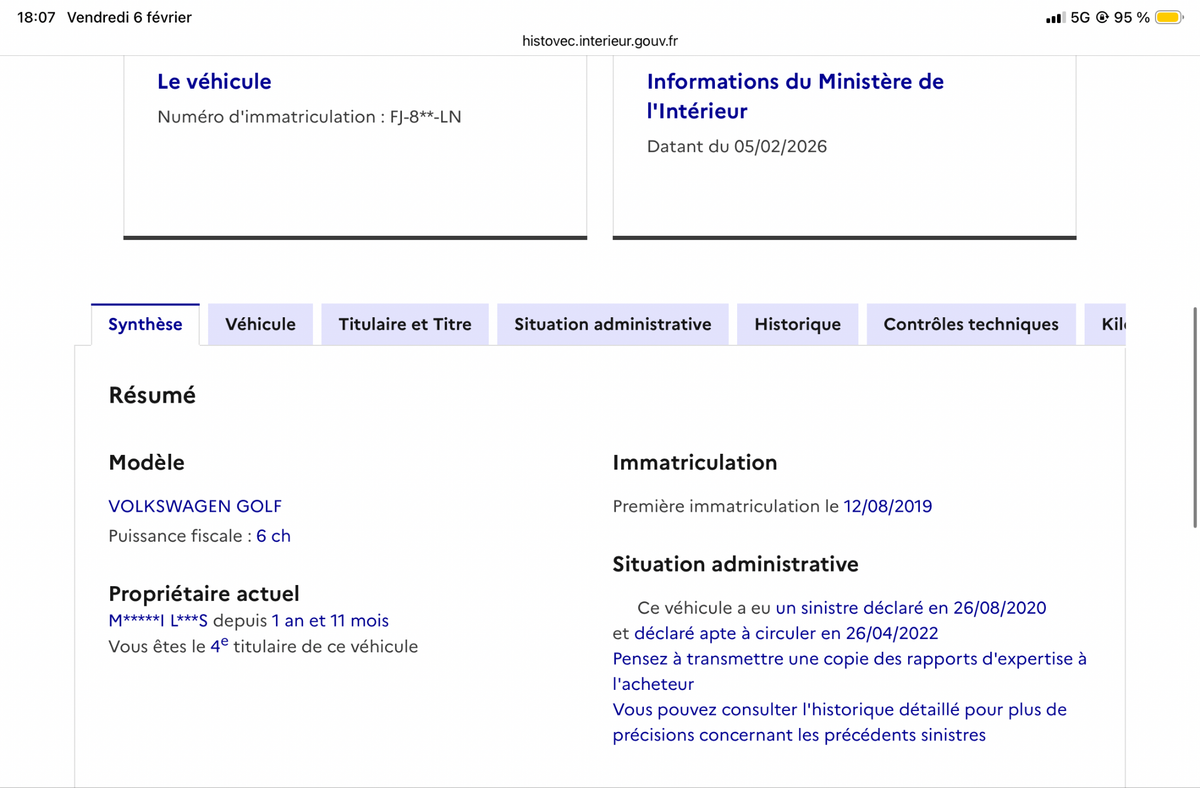The width and height of the screenshot is (1200, 788).
Task: Click the Modèle section heading
Action: tap(146, 462)
